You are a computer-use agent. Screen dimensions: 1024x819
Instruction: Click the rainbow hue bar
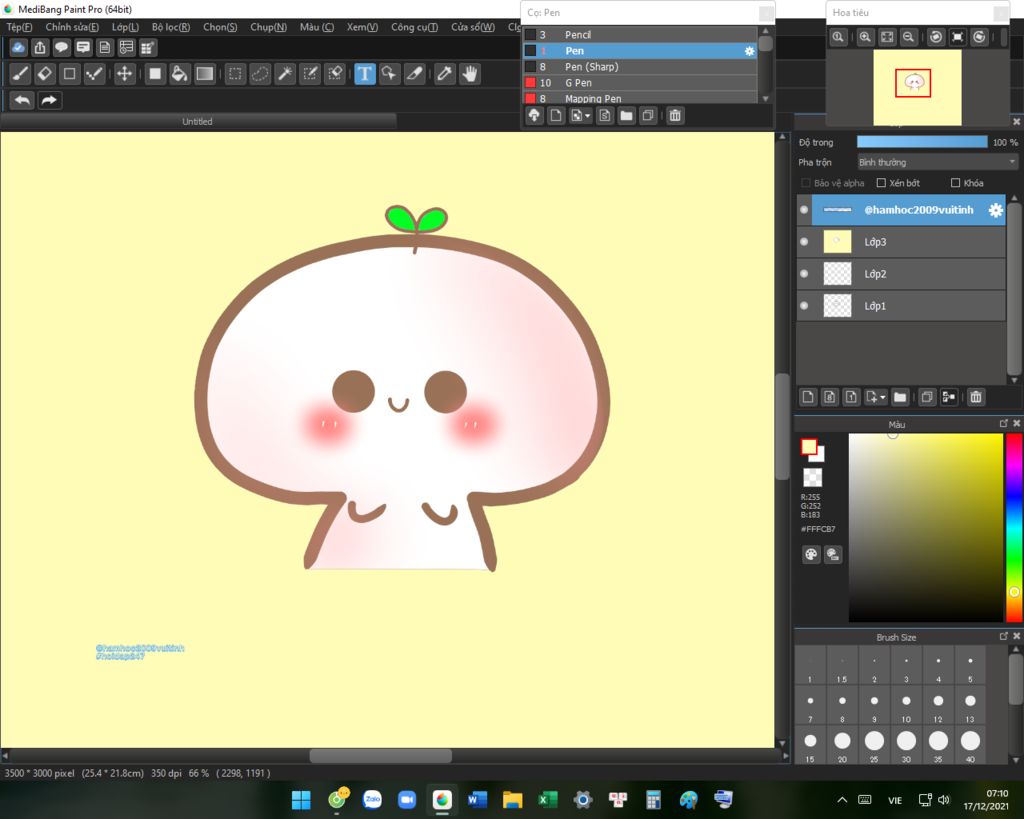[1014, 527]
